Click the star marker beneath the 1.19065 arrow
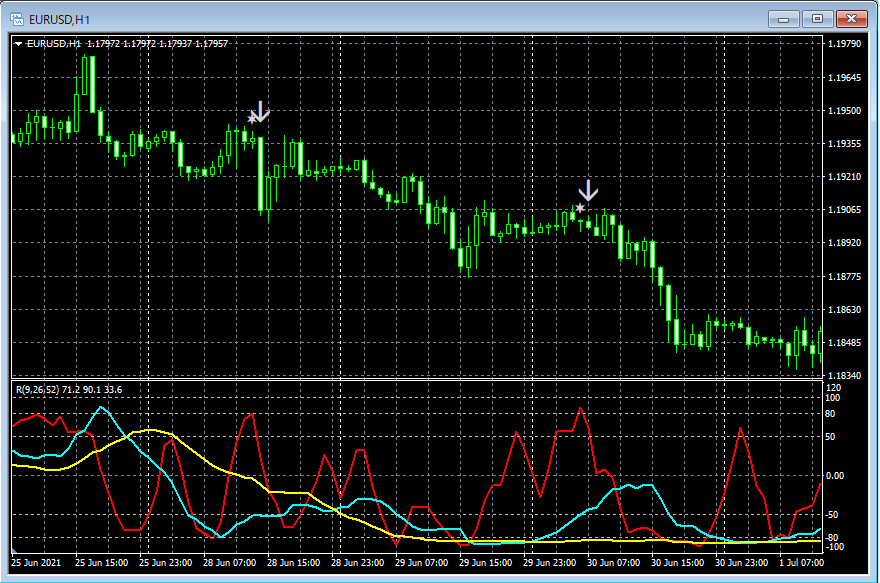This screenshot has height=583, width=880. coord(580,208)
